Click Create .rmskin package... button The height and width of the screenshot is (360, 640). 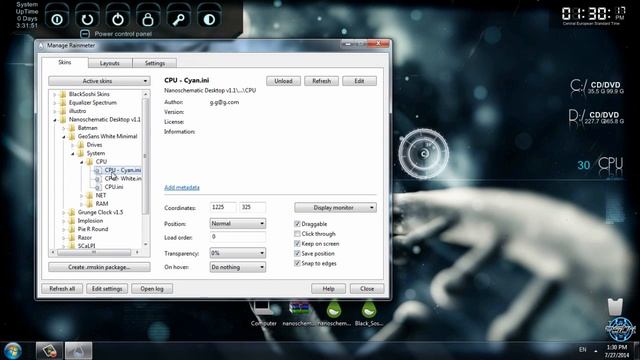coord(99,267)
